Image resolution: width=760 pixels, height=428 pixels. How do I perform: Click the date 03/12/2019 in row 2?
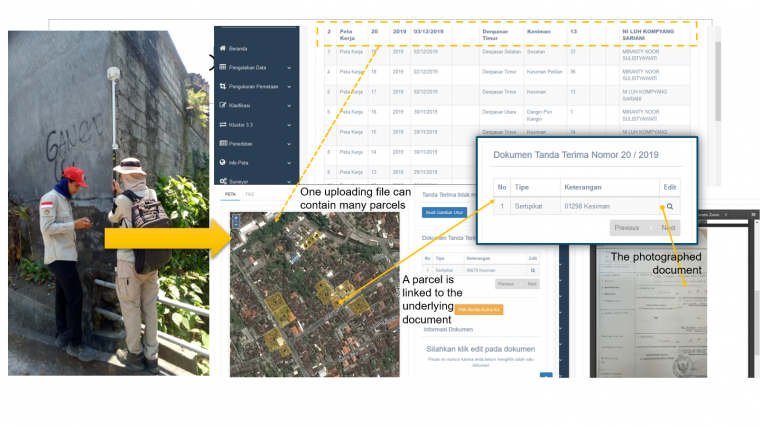[428, 32]
